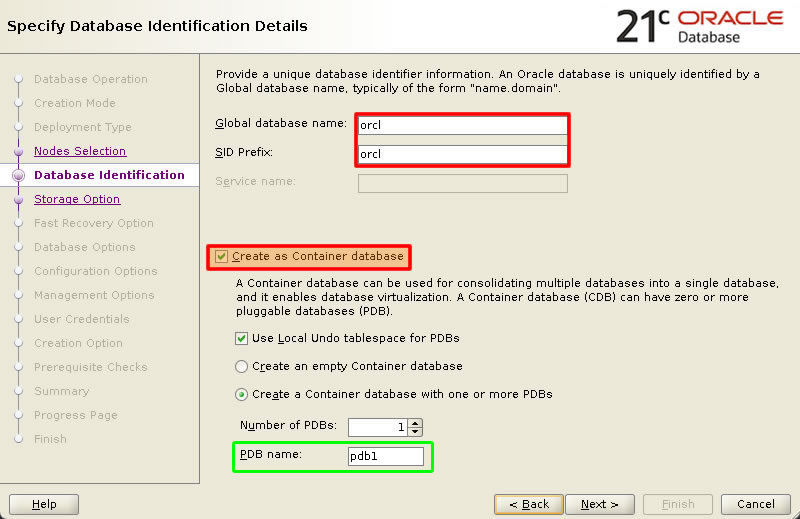Screen dimensions: 800x519
Task: Click the PDB name label
Action: [270, 454]
